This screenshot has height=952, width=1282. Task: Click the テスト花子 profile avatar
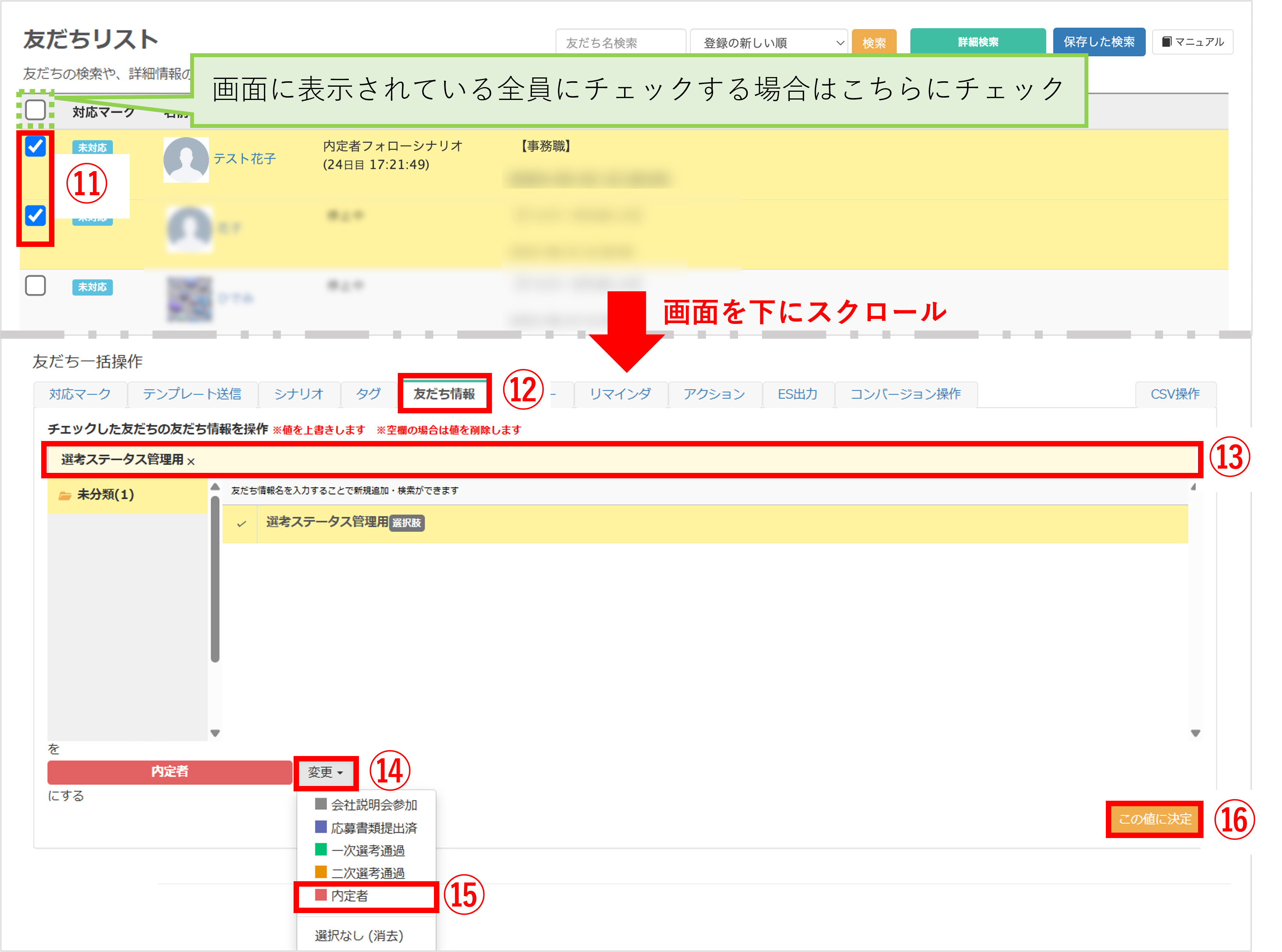(185, 159)
